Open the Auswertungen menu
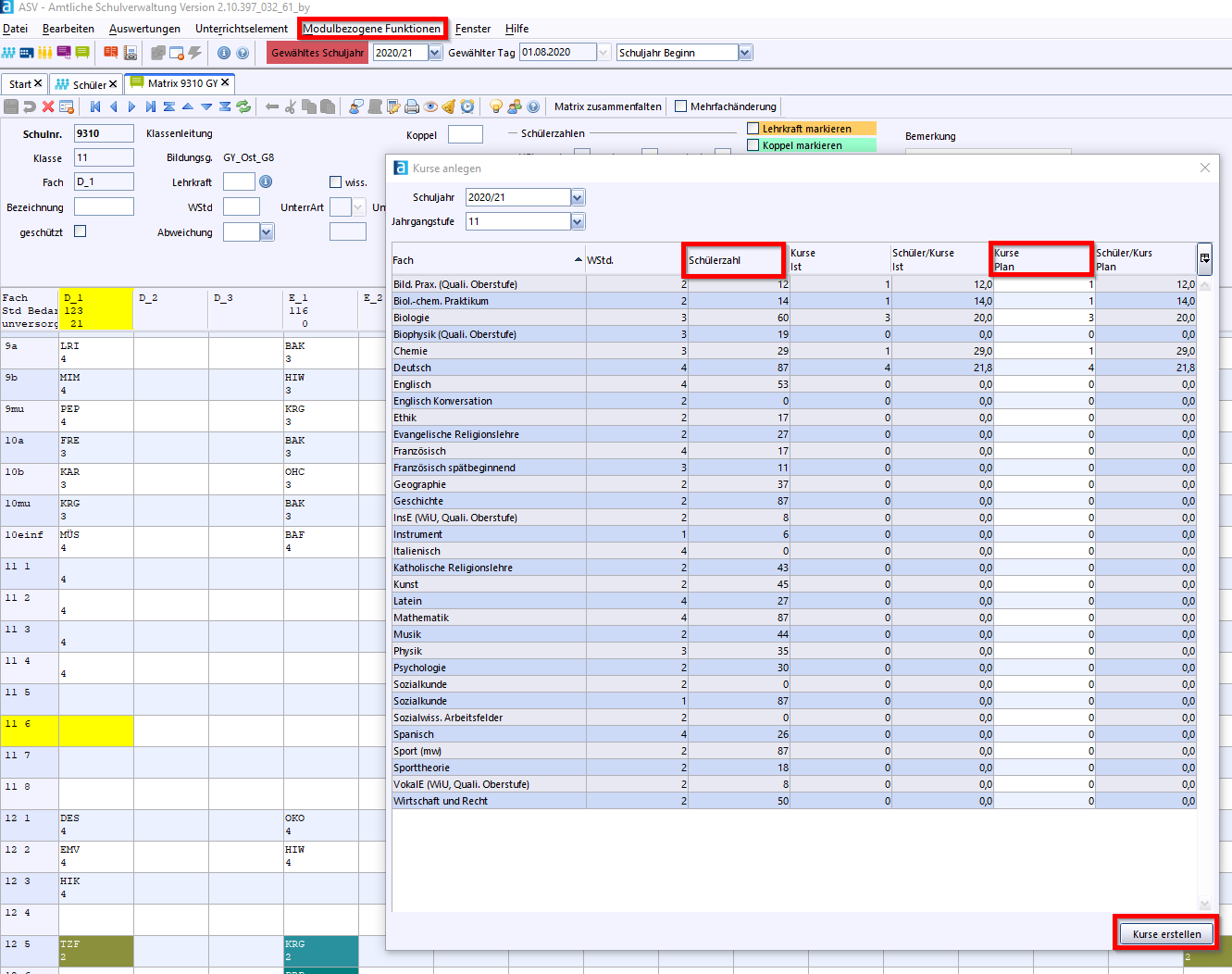 [144, 29]
